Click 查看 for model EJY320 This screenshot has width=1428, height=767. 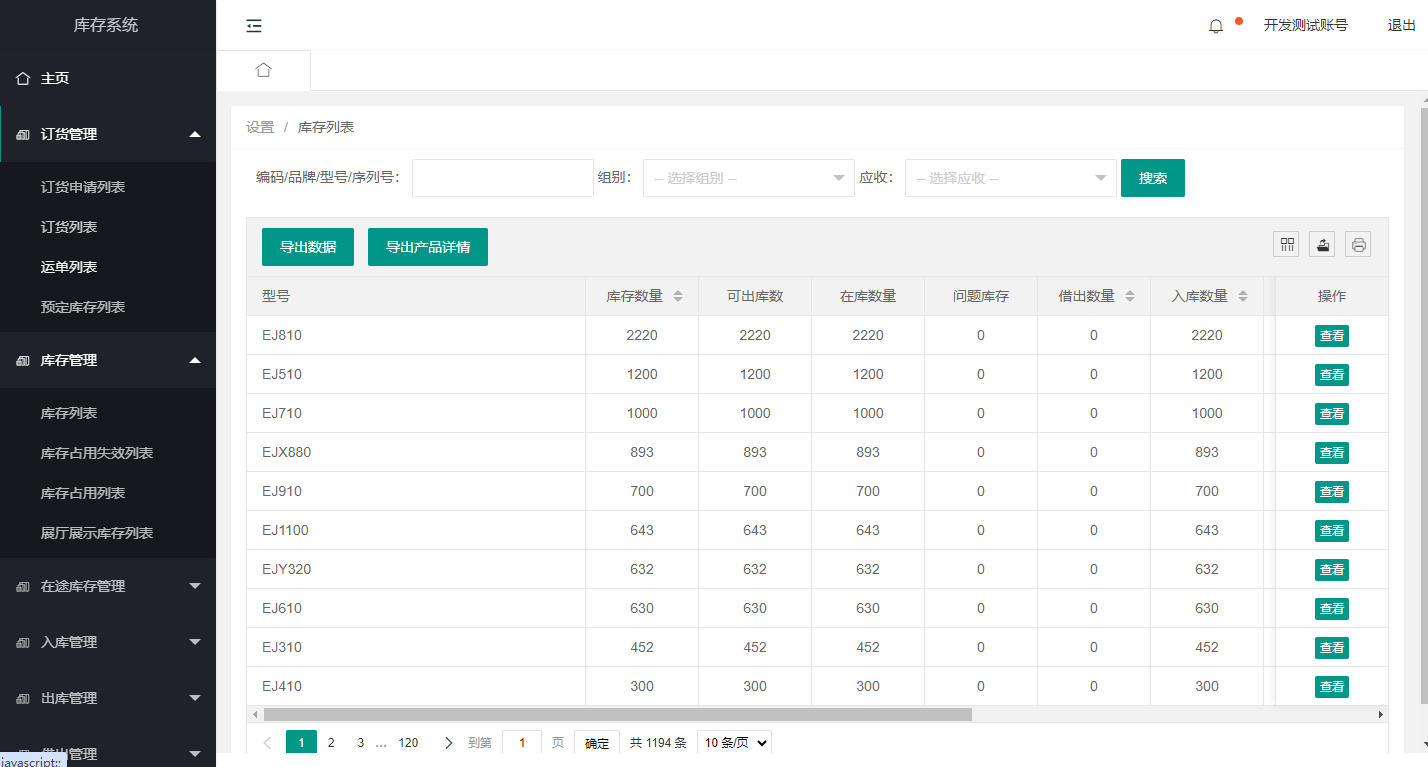pos(1332,570)
